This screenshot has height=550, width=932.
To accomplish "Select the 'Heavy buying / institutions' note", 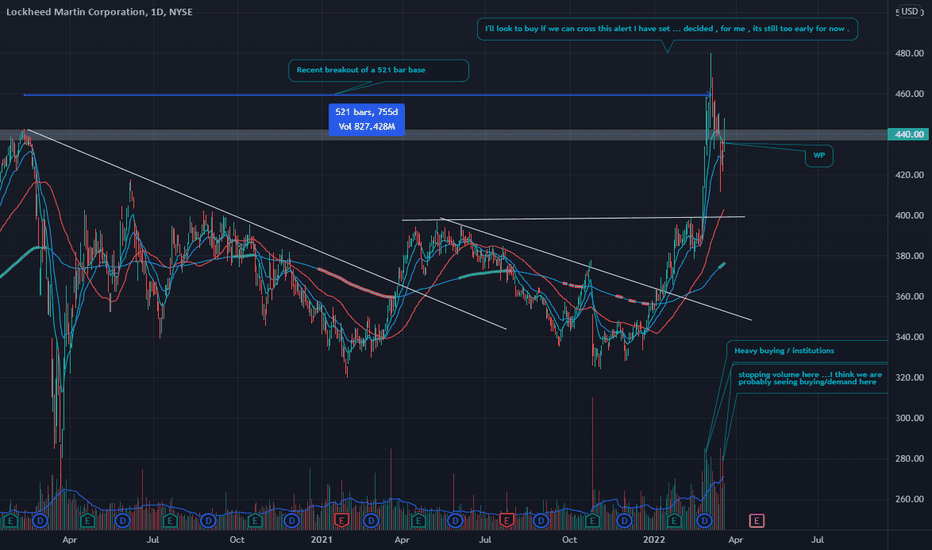I will pos(807,351).
